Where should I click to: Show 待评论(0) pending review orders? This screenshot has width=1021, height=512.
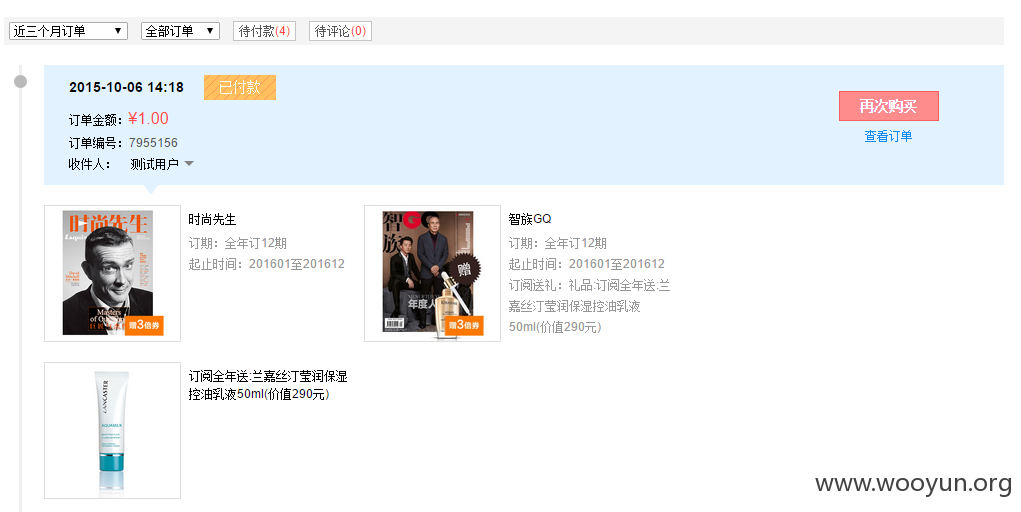click(340, 31)
